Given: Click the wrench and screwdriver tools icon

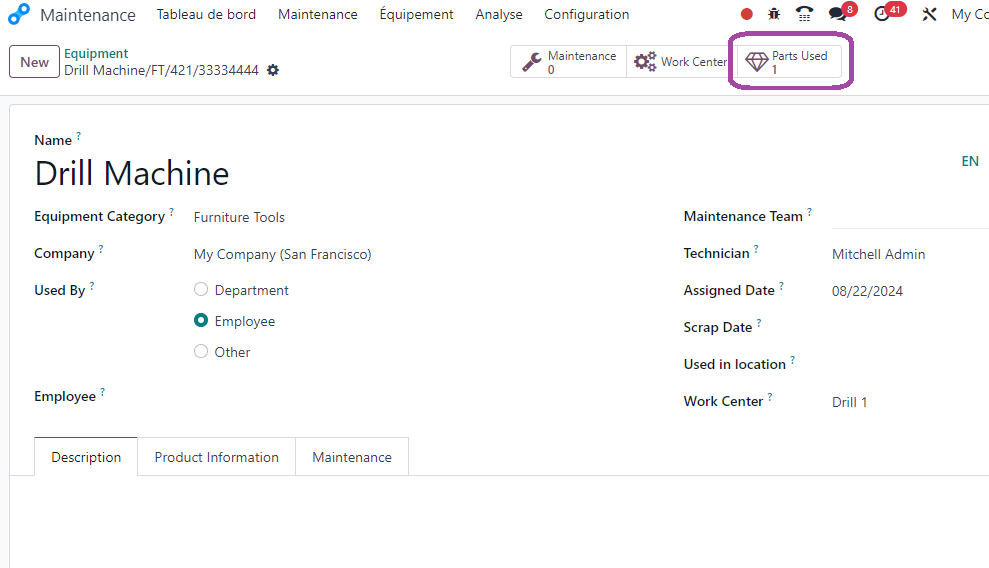Looking at the screenshot, I should pyautogui.click(x=928, y=14).
